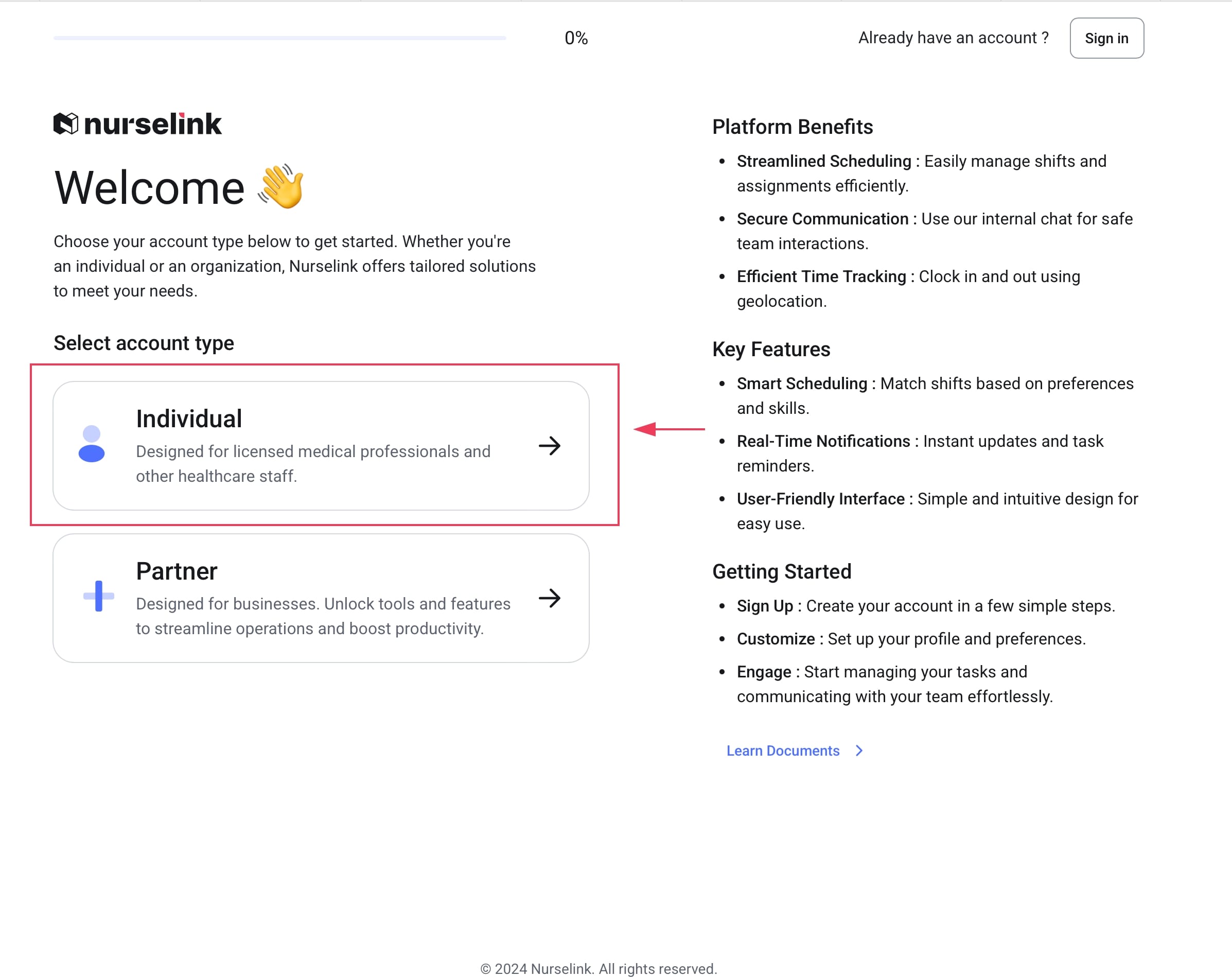The width and height of the screenshot is (1232, 977).
Task: Click the Sign in button
Action: pyautogui.click(x=1106, y=38)
